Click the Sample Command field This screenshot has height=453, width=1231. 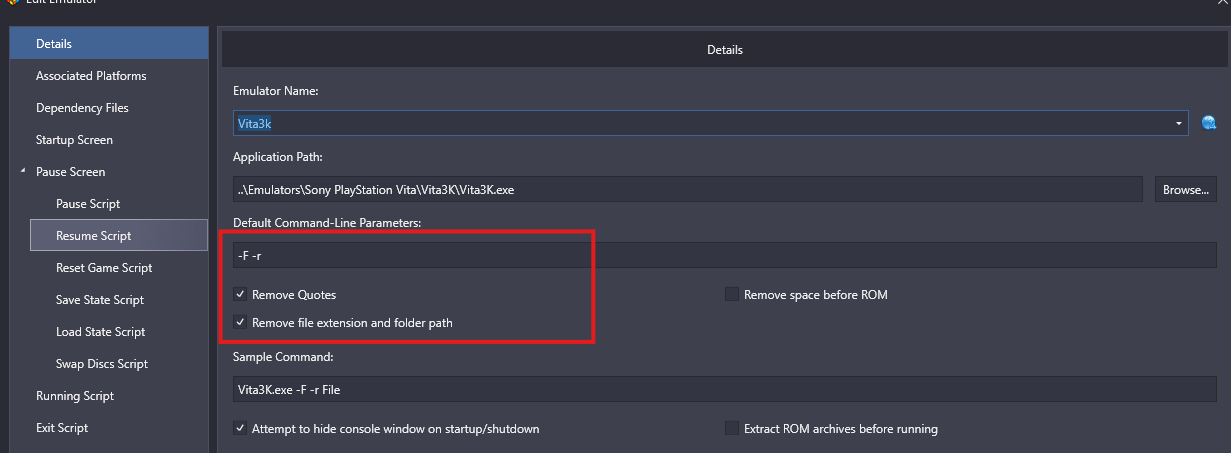pos(725,389)
